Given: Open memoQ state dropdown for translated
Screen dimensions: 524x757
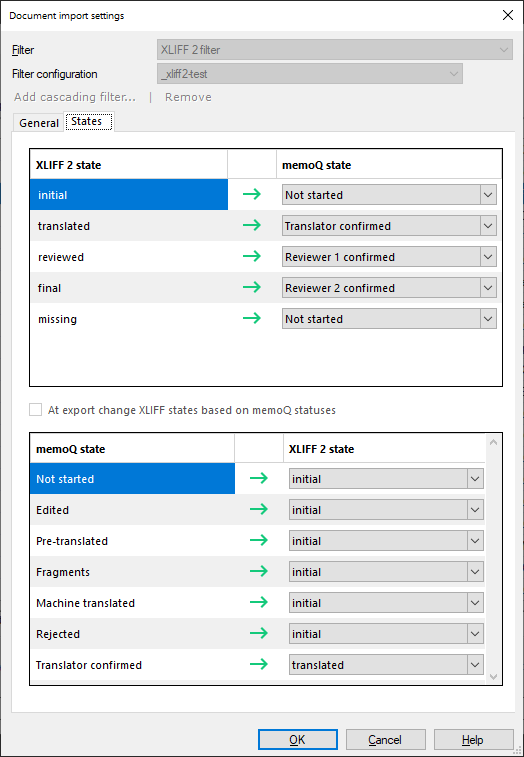Looking at the screenshot, I should pos(389,226).
